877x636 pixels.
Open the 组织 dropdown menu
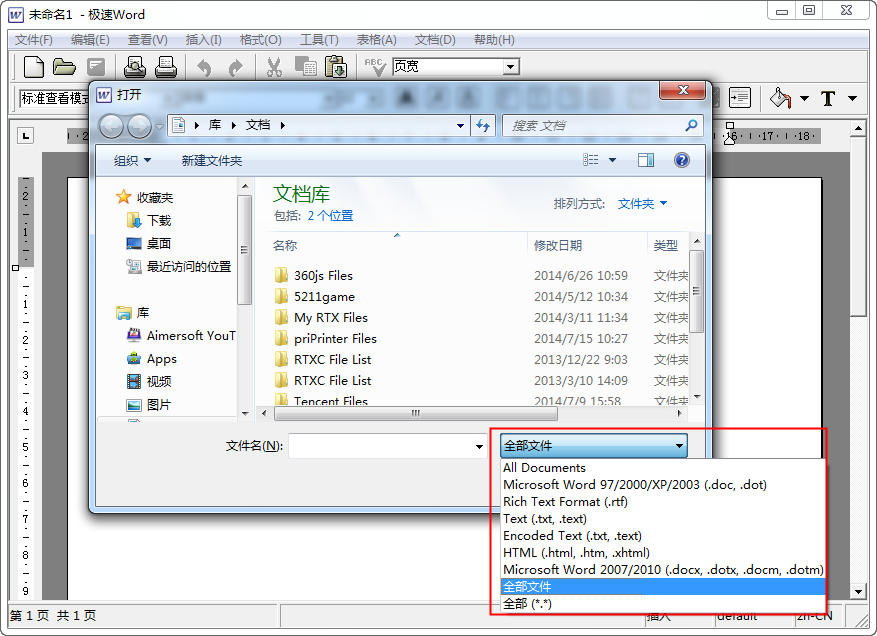tap(133, 161)
